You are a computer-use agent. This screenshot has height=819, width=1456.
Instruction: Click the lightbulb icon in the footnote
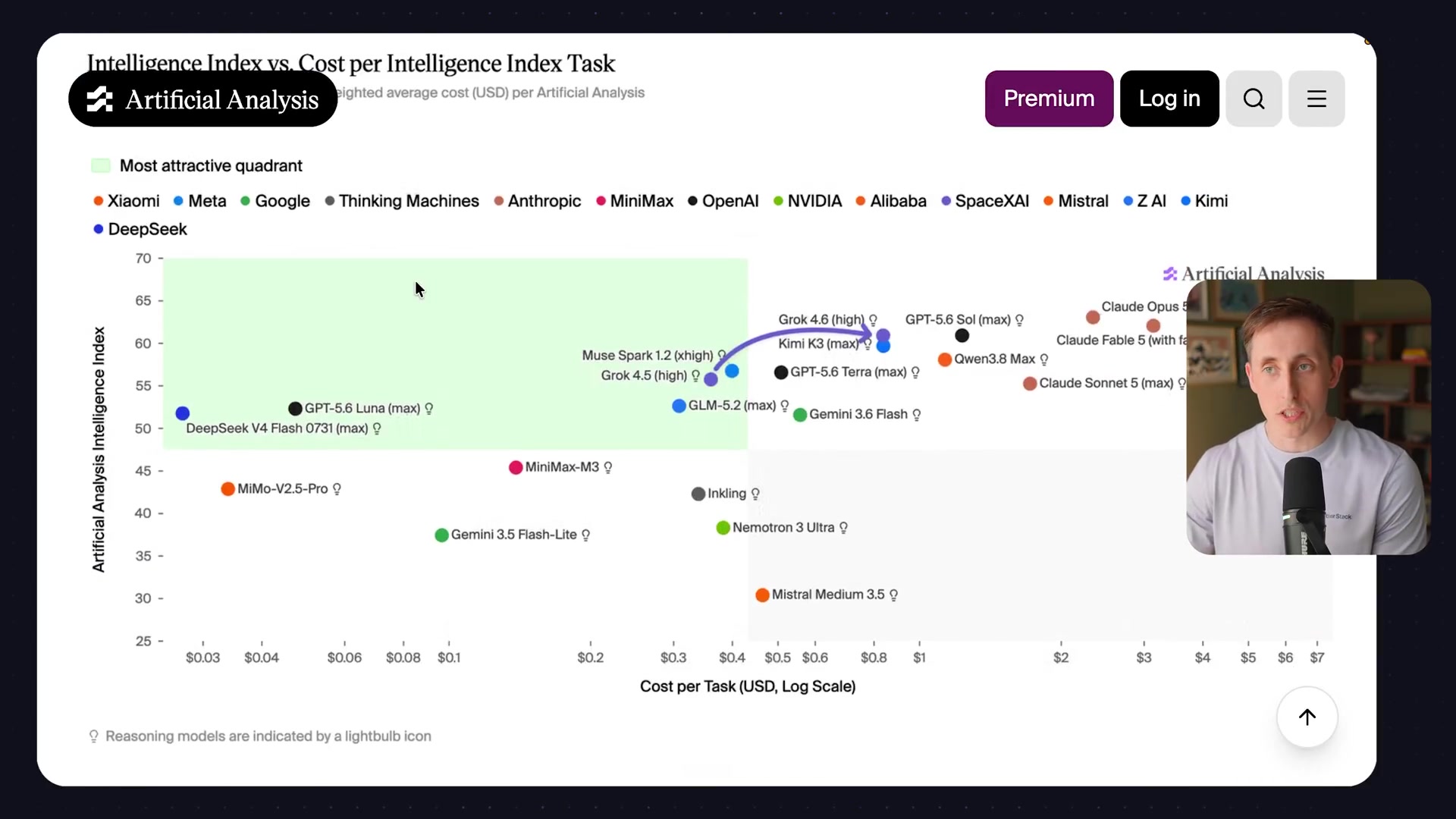click(x=94, y=736)
